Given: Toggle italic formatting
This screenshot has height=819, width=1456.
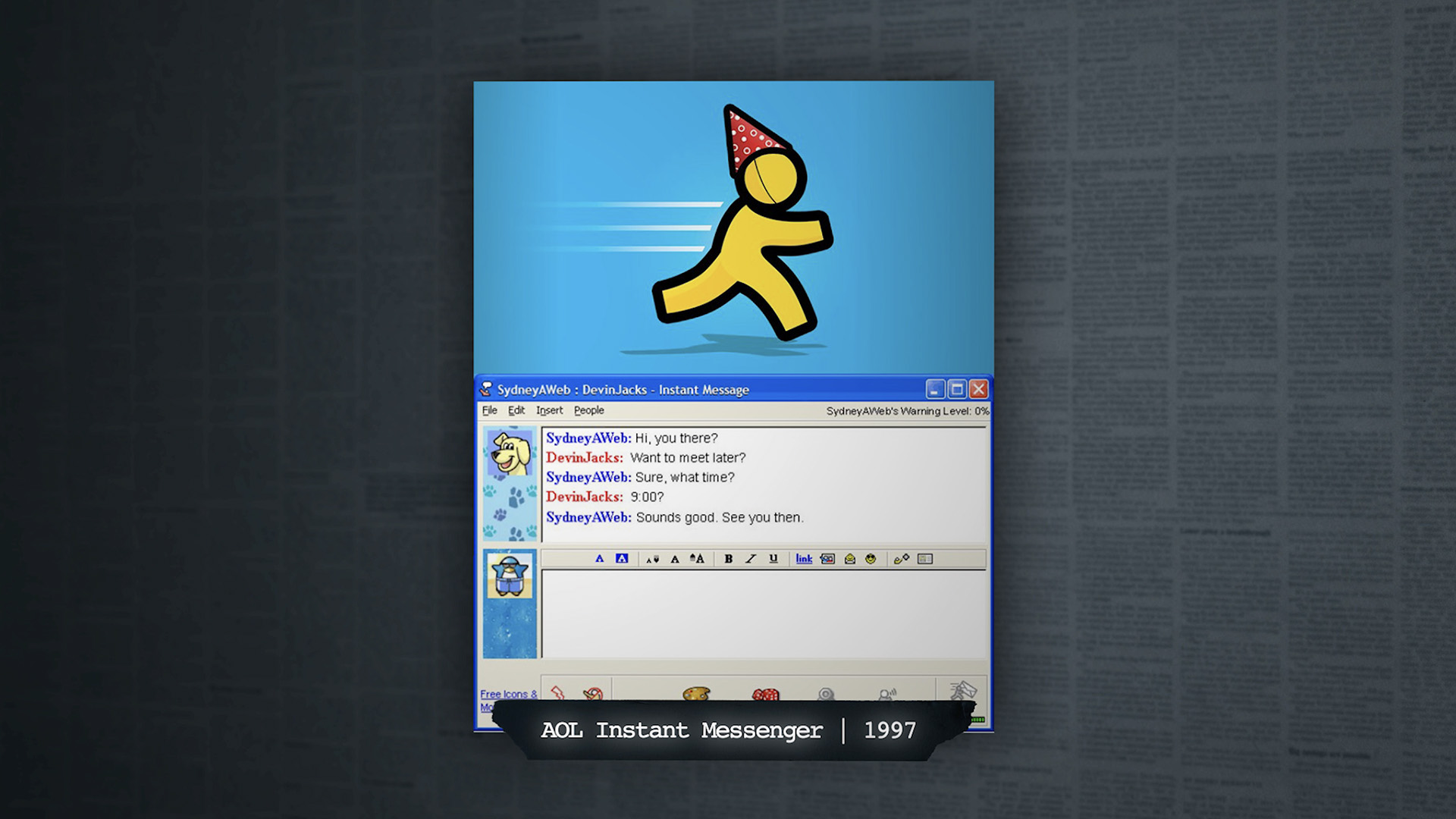Looking at the screenshot, I should click(751, 559).
